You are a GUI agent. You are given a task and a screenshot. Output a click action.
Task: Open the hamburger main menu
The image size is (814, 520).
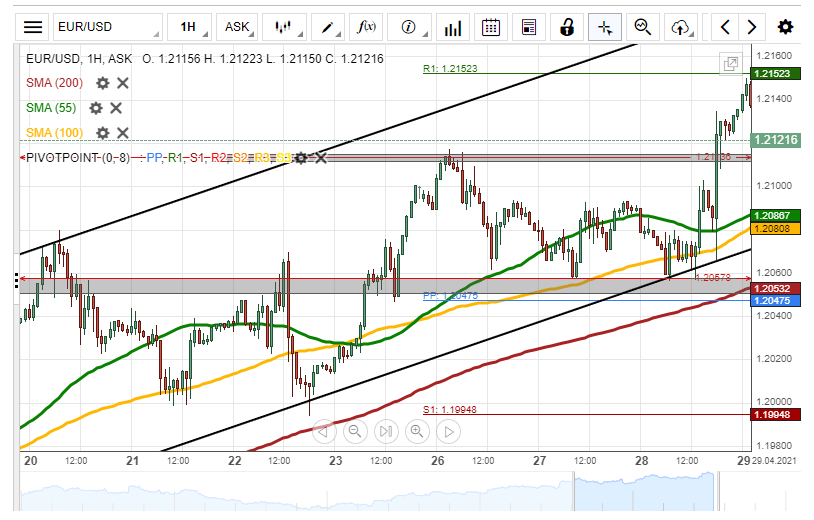[33, 27]
